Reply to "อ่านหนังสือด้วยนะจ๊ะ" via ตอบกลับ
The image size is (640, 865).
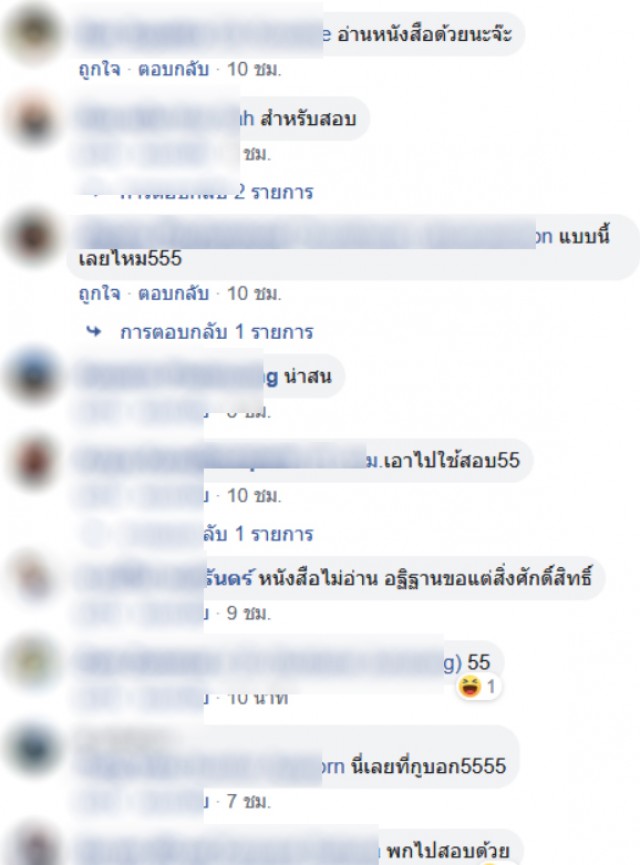[x=173, y=69]
